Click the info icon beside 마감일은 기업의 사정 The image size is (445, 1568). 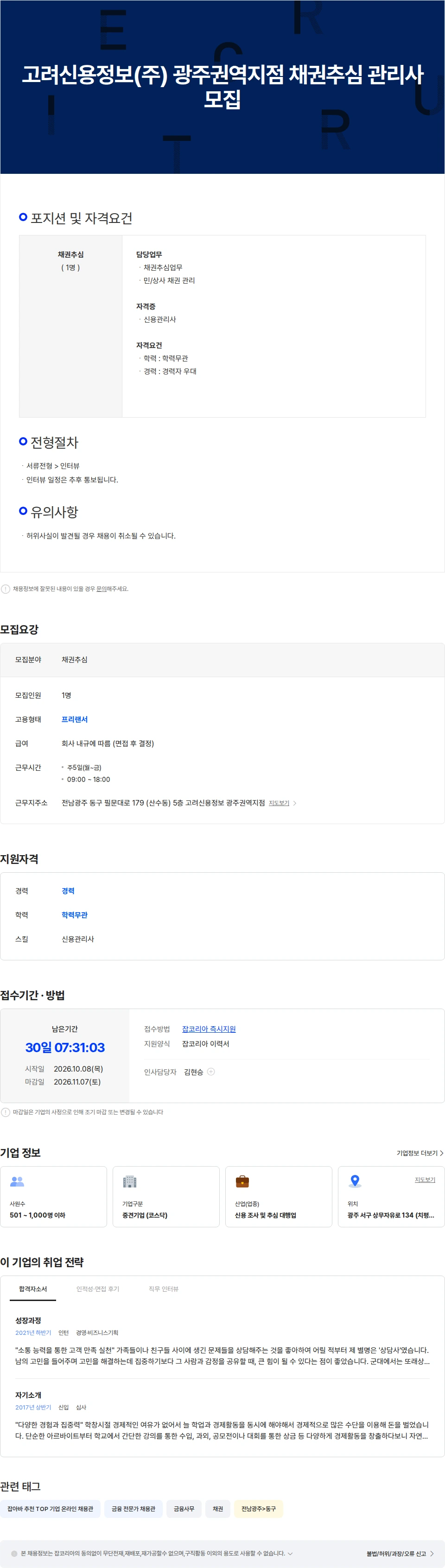click(6, 1111)
